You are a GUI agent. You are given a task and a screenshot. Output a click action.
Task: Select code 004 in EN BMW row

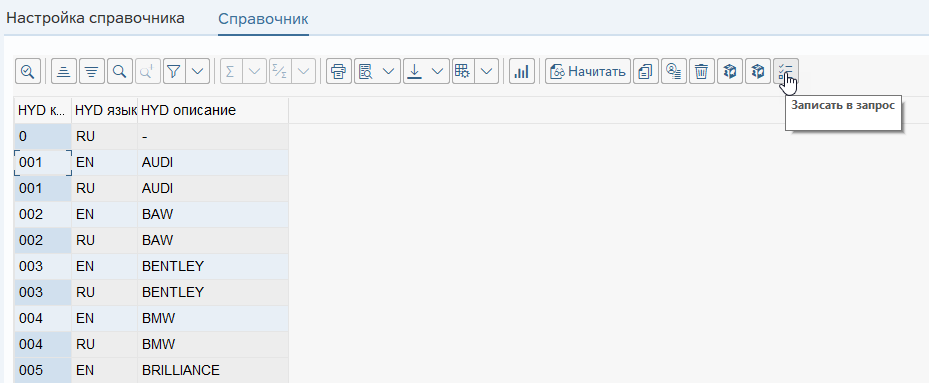point(43,319)
